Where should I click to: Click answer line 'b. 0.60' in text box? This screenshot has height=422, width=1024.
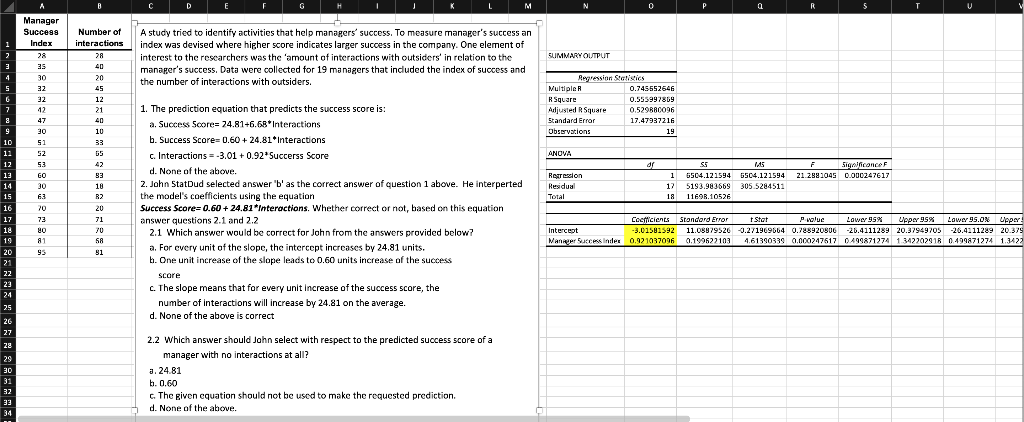(163, 383)
